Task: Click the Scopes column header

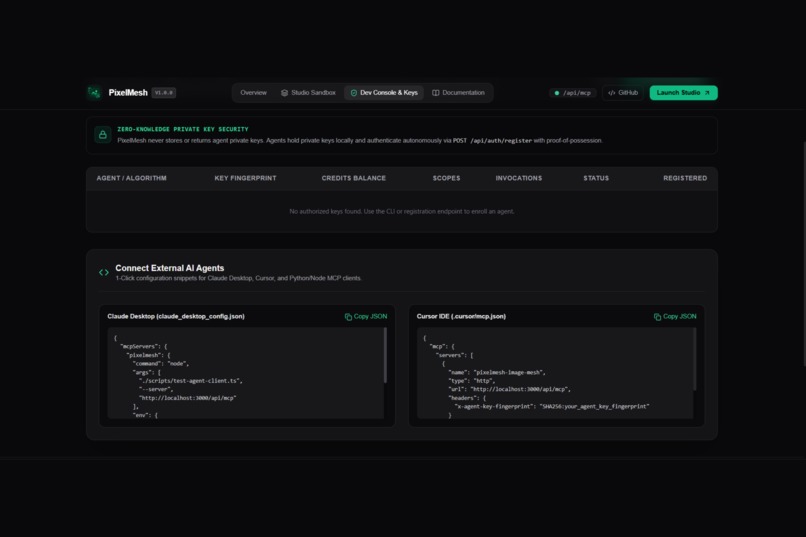Action: pyautogui.click(x=446, y=178)
